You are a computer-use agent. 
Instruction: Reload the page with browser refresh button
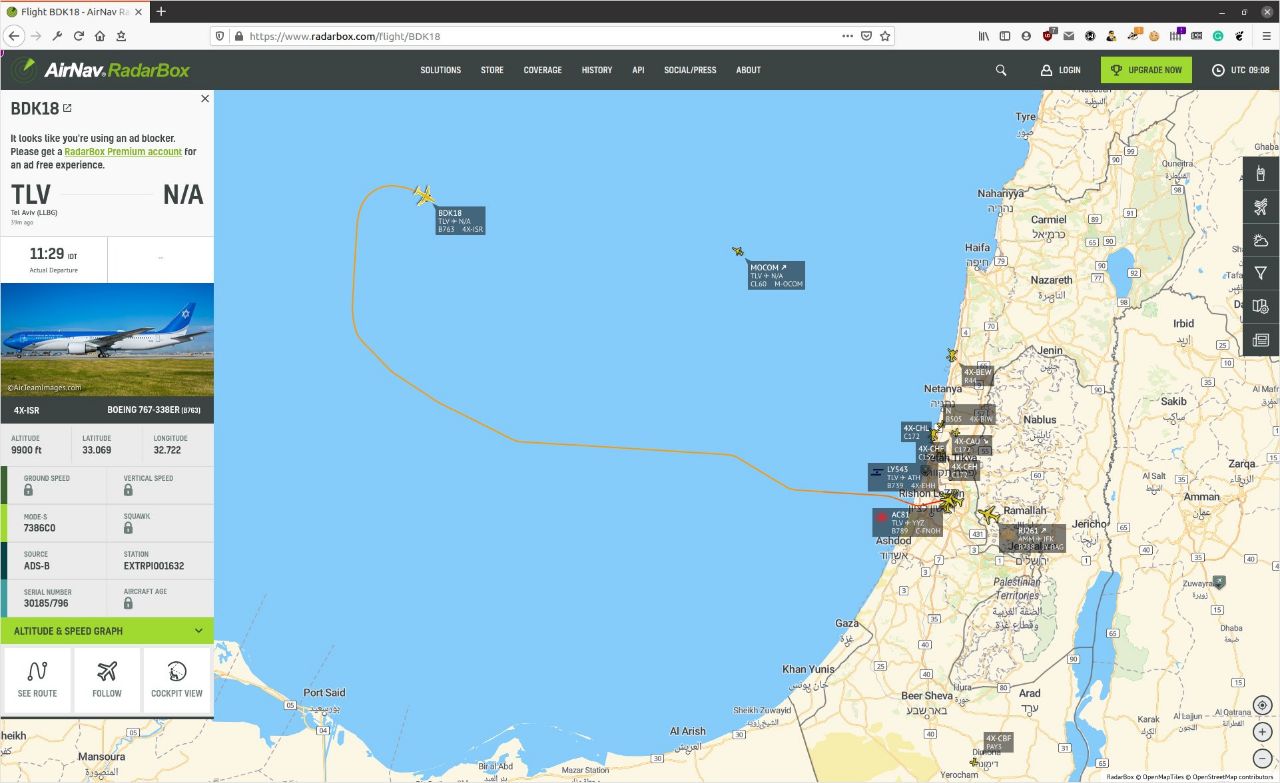78,36
